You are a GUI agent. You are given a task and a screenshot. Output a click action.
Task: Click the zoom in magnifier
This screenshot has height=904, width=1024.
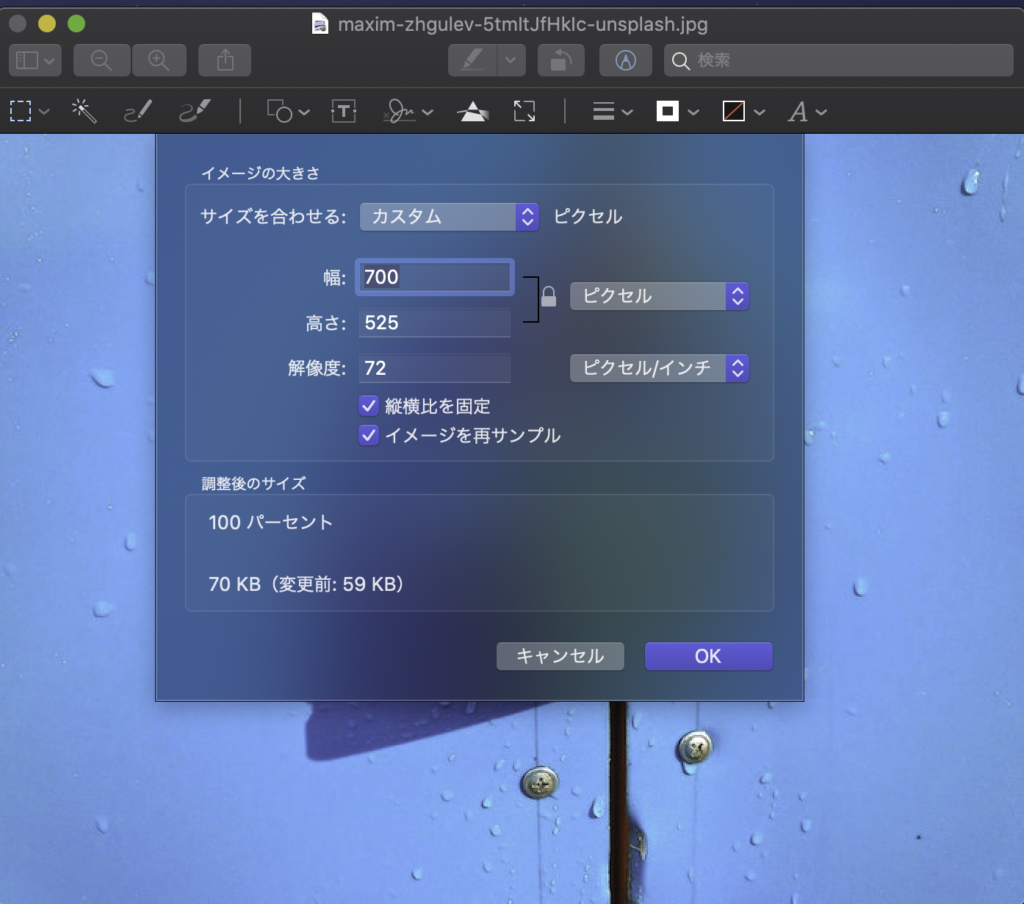tap(159, 60)
